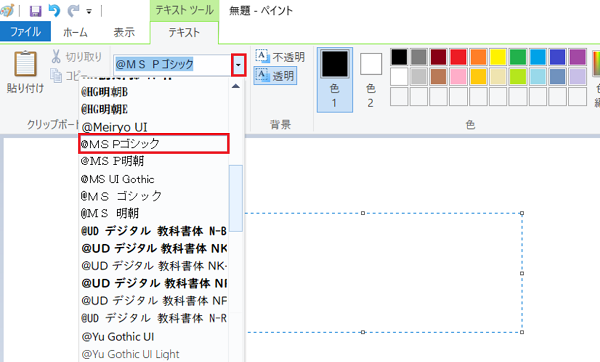Click into the font name input field
Image resolution: width=600 pixels, height=362 pixels.
click(173, 65)
